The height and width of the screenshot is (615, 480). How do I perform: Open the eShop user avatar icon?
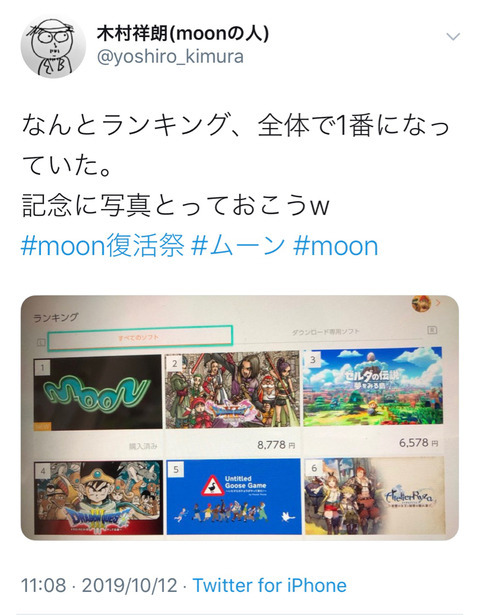pyautogui.click(x=421, y=304)
